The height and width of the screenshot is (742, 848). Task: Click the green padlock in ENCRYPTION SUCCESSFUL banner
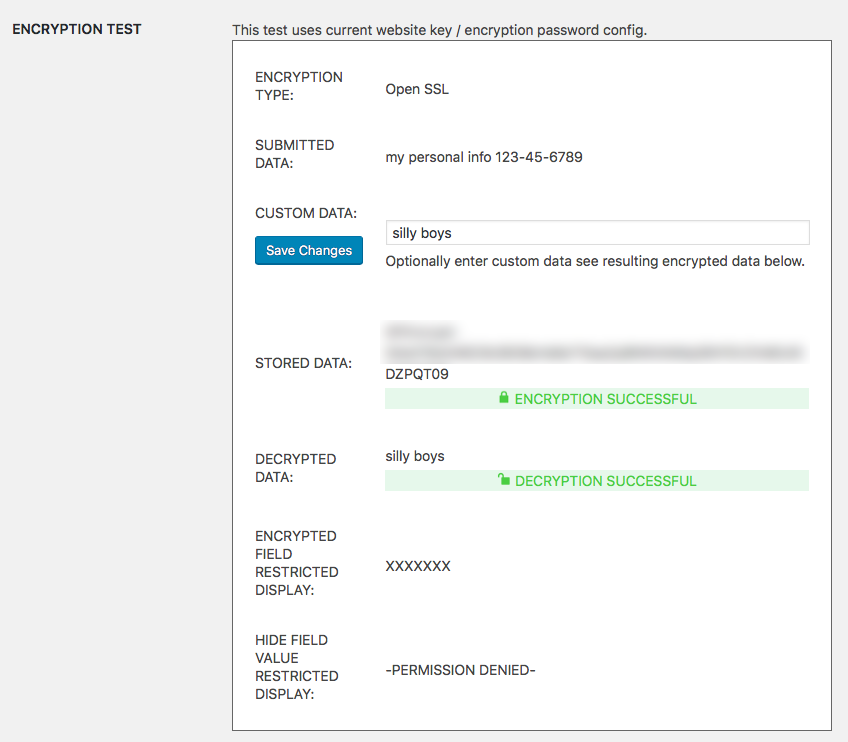tap(504, 398)
